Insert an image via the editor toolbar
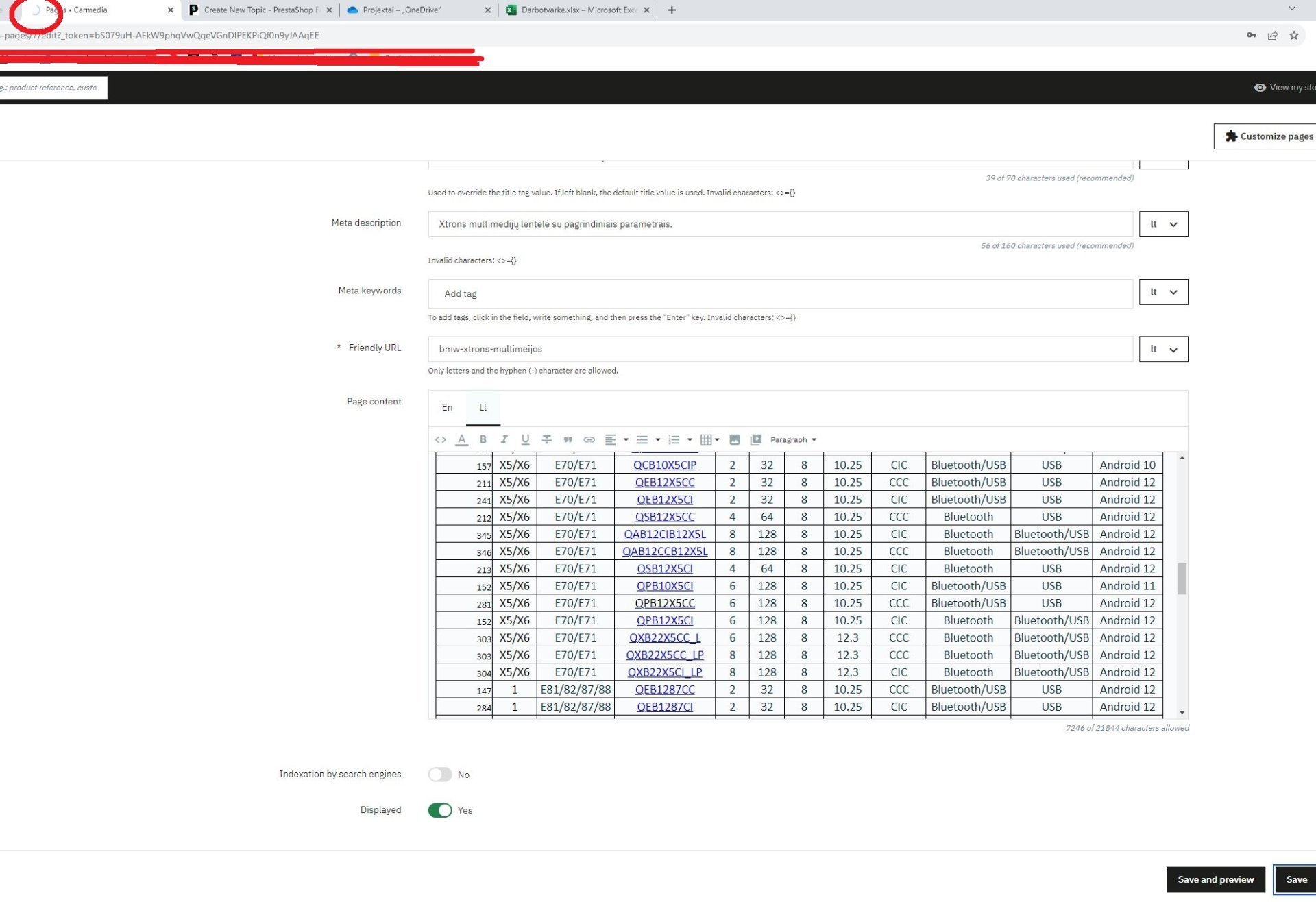The height and width of the screenshot is (902, 1316). [734, 440]
